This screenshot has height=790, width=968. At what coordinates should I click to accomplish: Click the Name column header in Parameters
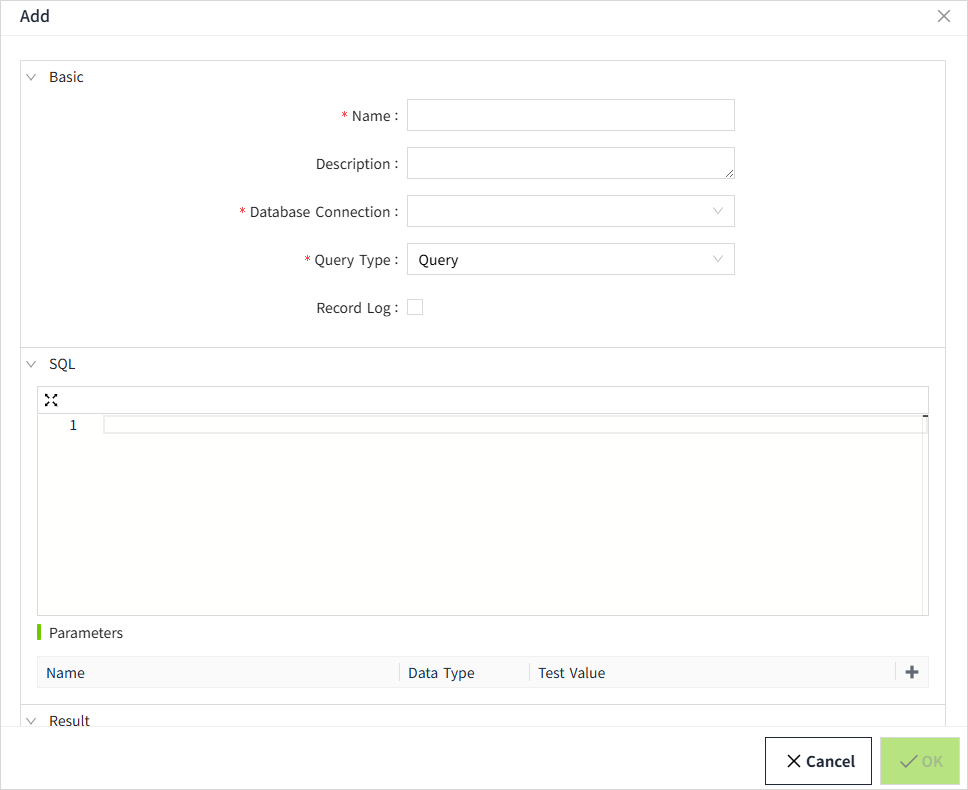pyautogui.click(x=66, y=673)
